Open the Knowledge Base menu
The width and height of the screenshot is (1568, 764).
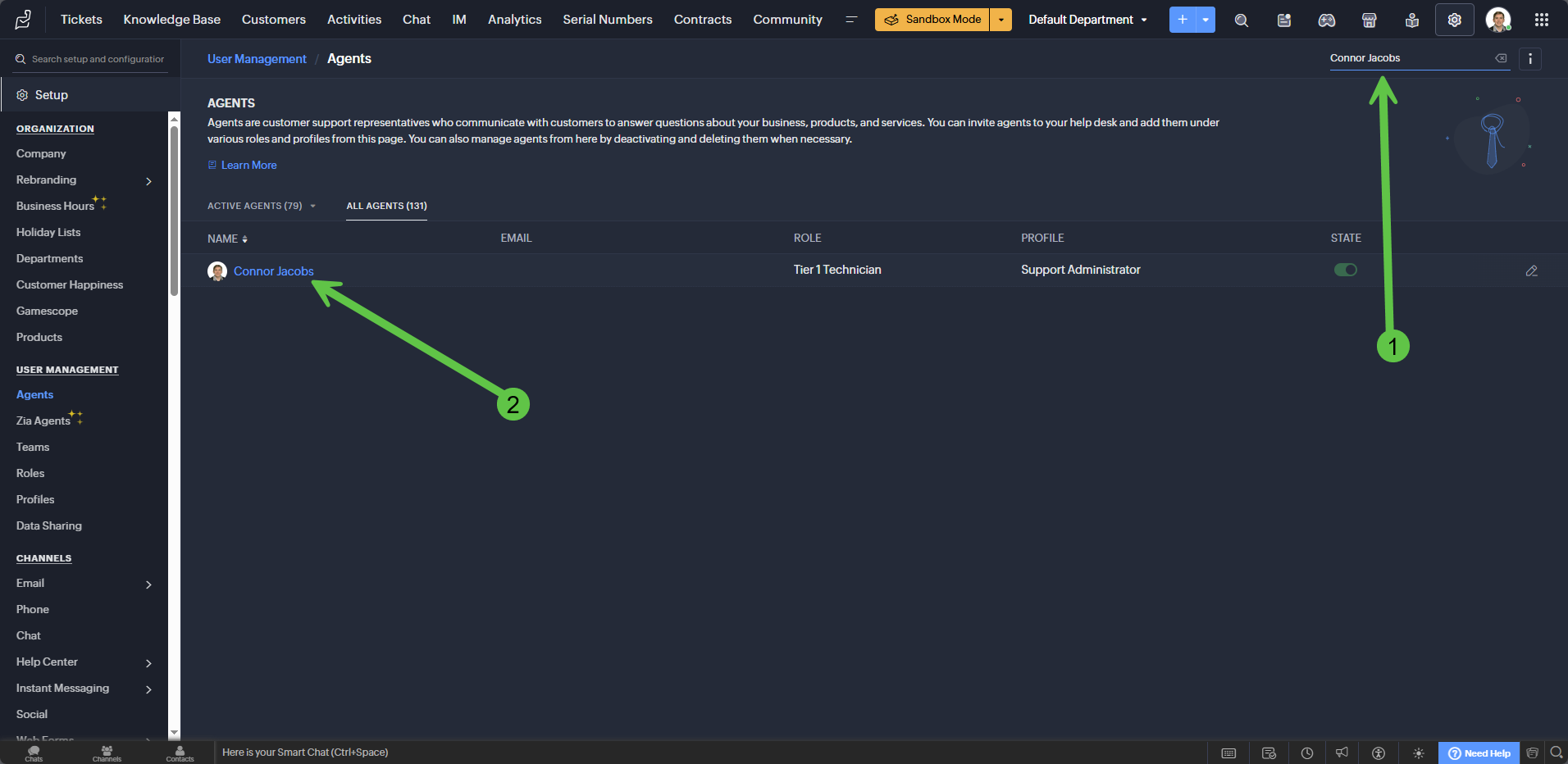(171, 20)
